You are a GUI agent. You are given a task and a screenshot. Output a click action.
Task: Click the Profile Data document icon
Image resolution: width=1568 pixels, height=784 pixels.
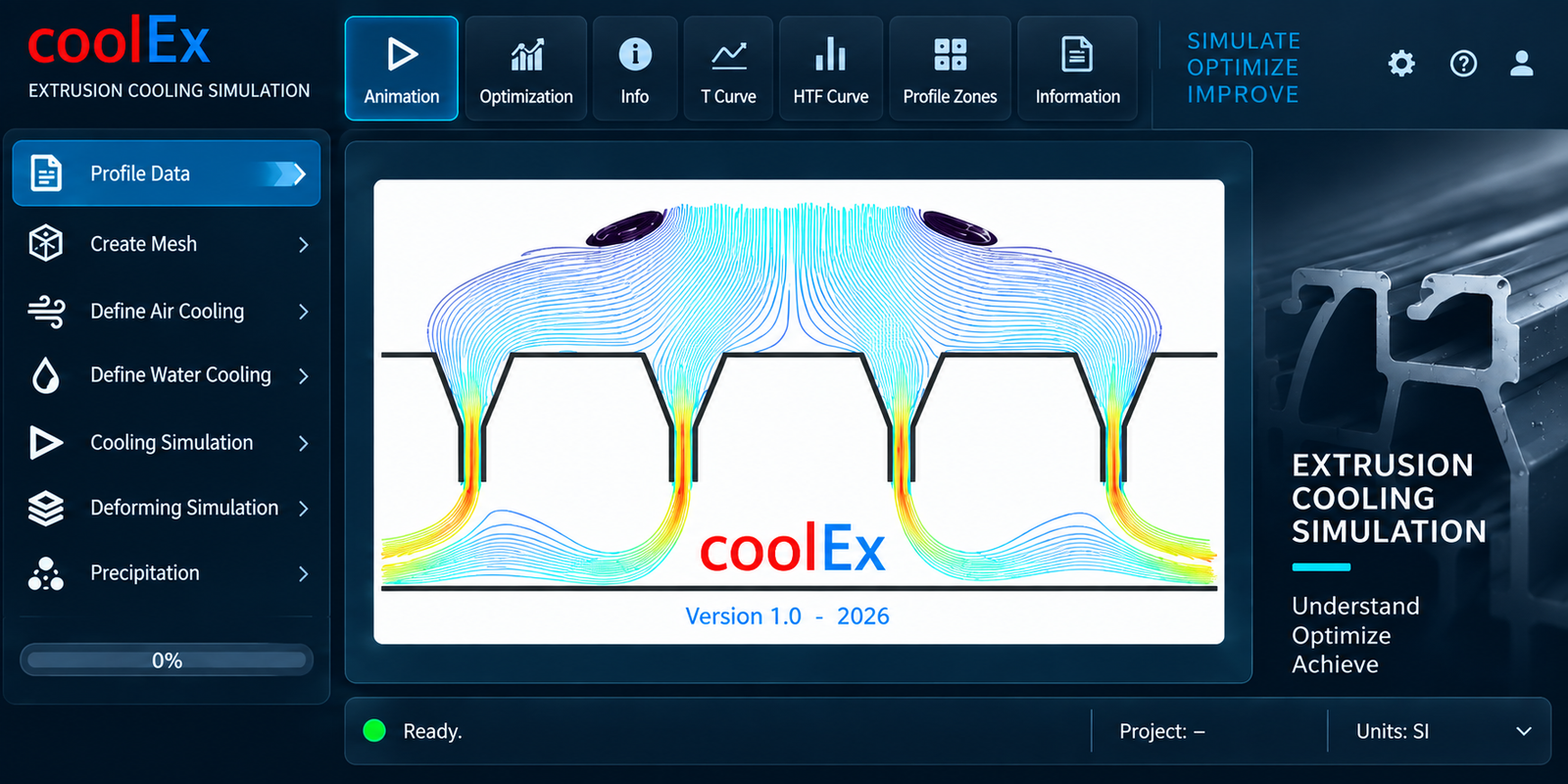[x=46, y=172]
